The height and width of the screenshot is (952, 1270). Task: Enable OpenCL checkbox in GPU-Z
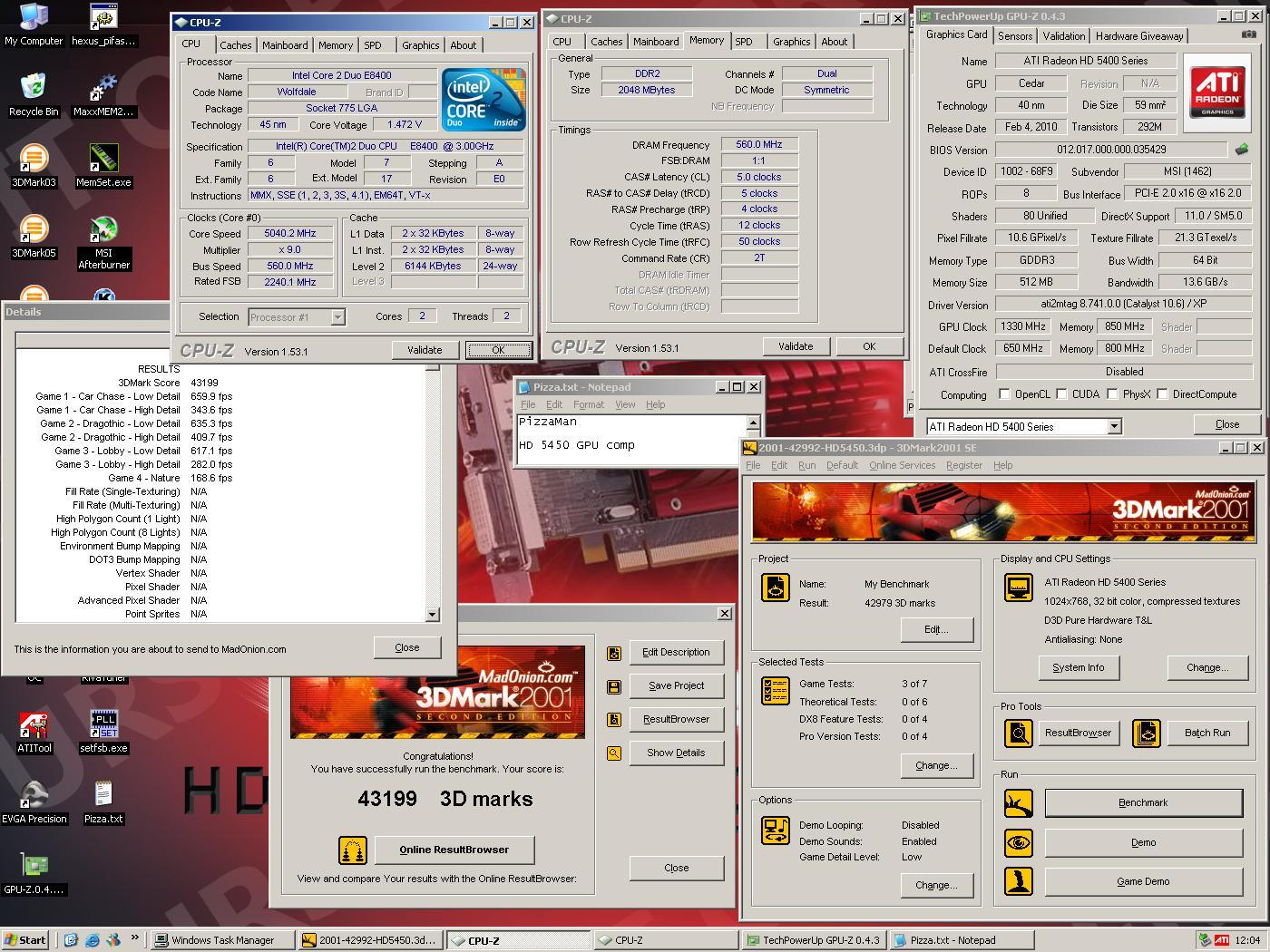(1004, 394)
